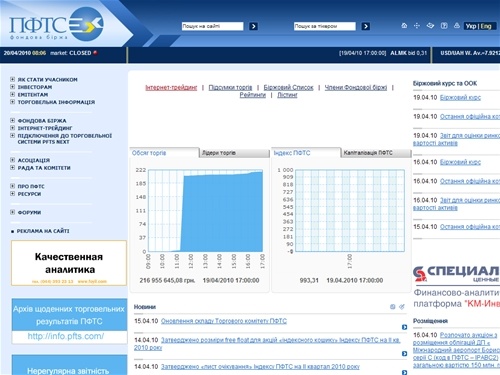Click the Нерегулярна звітність banner
This screenshot has width=500, height=375.
69,365
